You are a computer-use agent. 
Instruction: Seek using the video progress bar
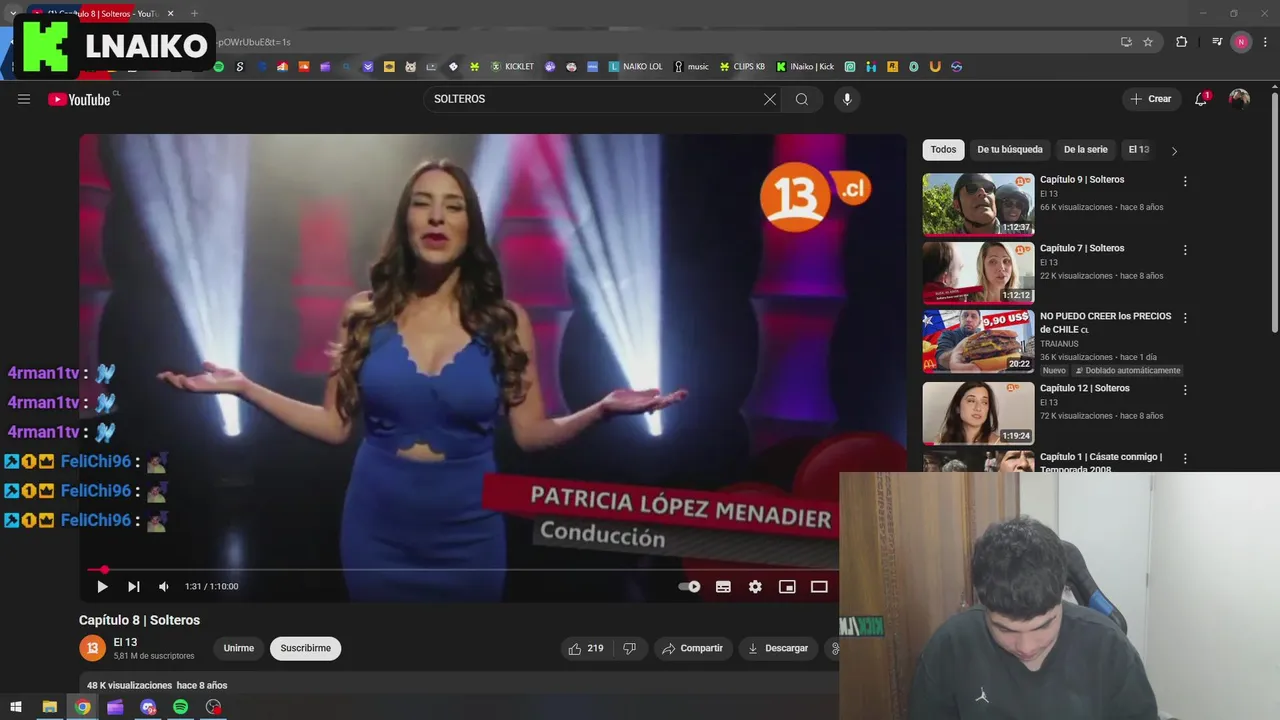tap(462, 570)
